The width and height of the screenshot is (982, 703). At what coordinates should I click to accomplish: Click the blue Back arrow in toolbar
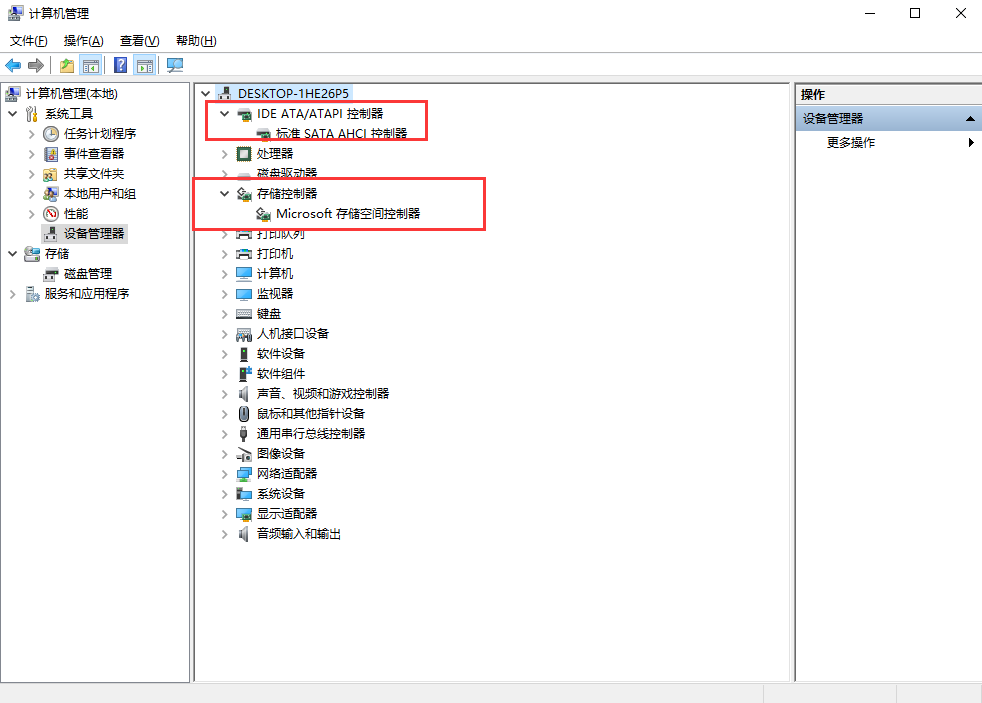coord(13,66)
